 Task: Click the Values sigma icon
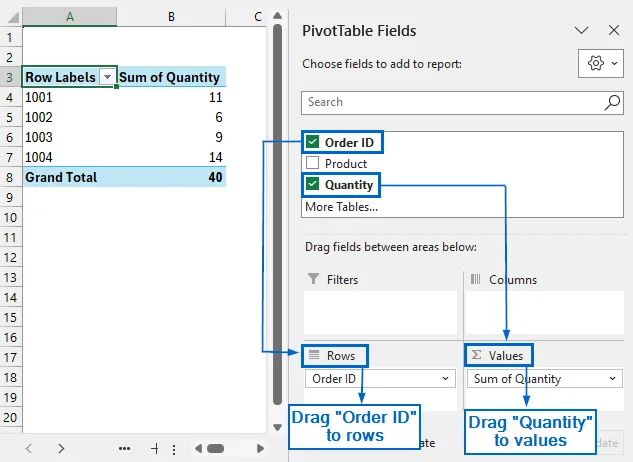476,355
